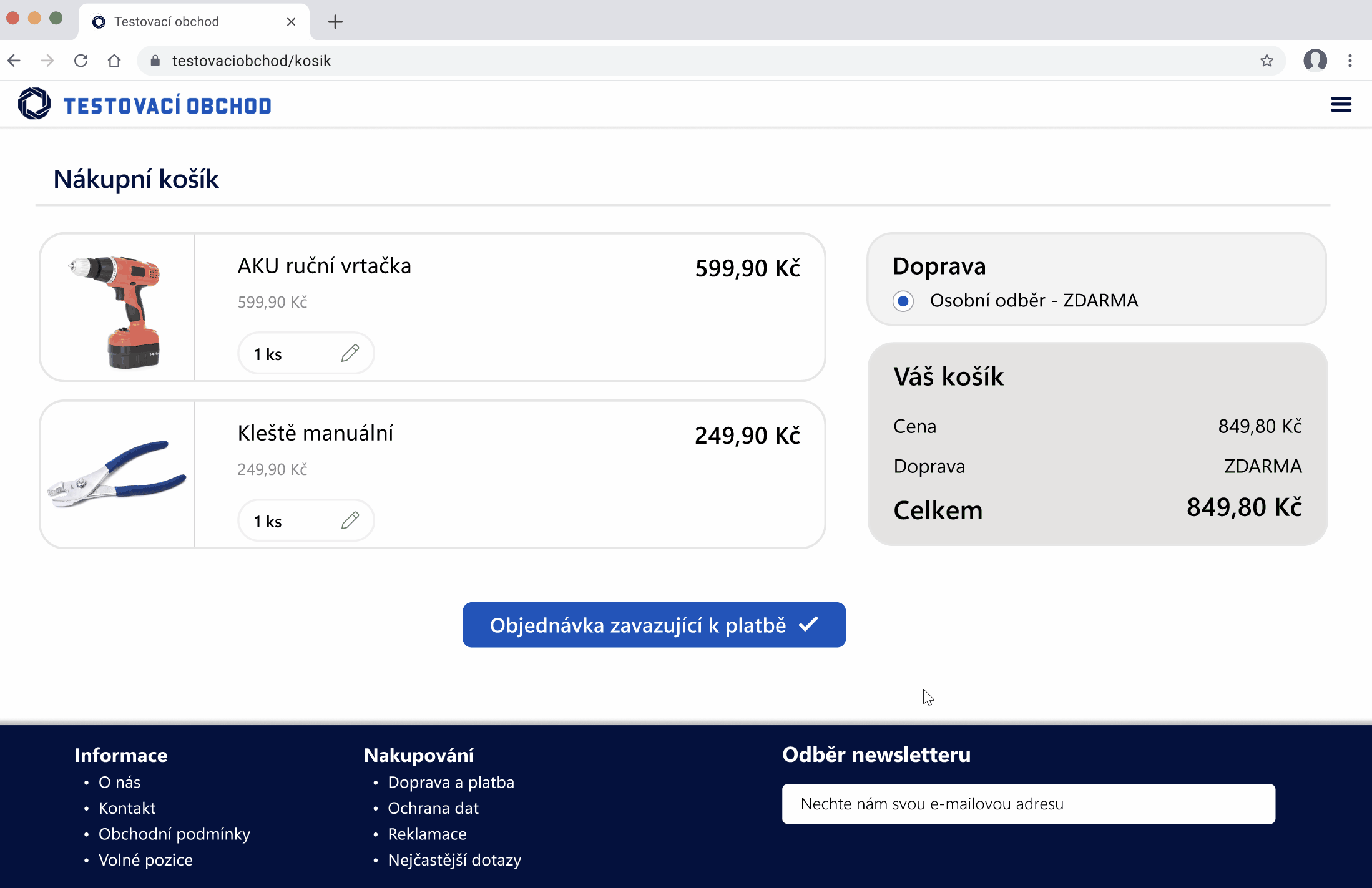This screenshot has width=1372, height=888.
Task: Open O nás footer link
Action: (119, 782)
